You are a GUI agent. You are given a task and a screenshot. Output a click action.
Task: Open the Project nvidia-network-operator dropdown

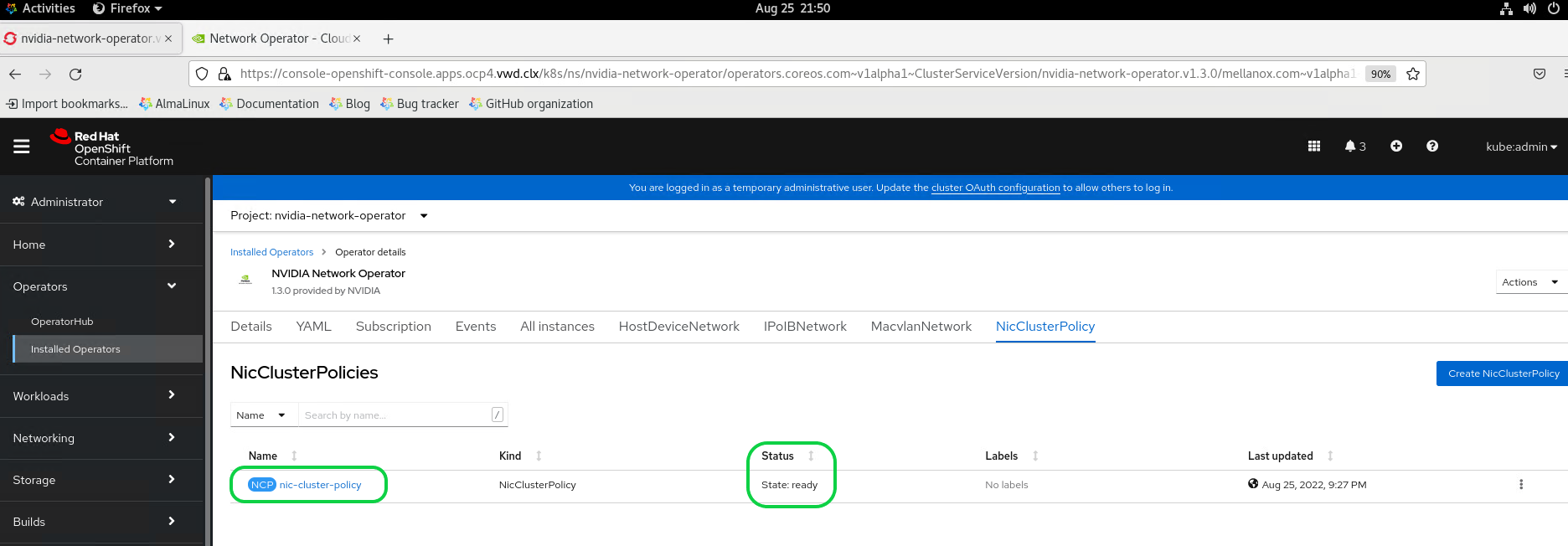329,215
